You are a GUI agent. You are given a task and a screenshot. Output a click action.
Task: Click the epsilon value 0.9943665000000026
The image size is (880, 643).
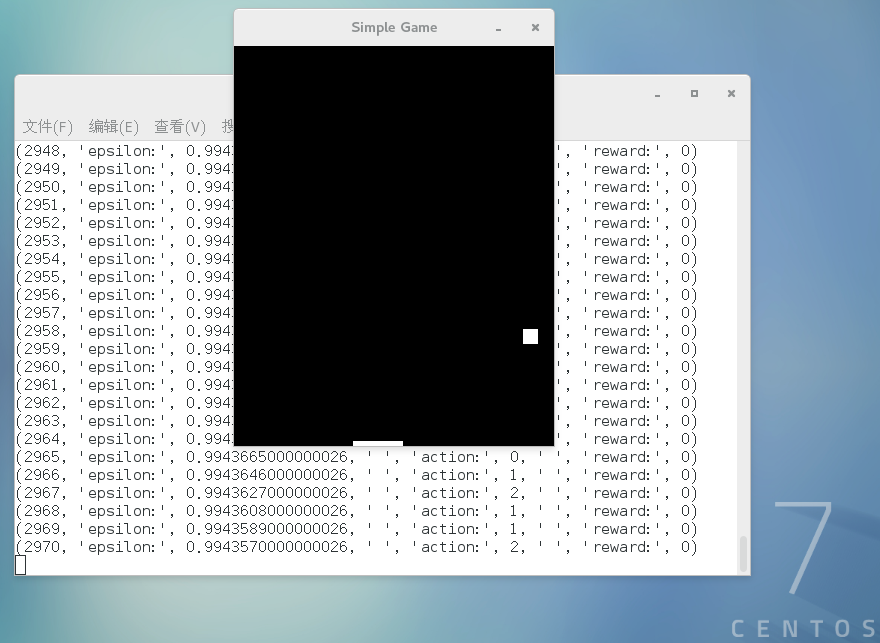[270, 457]
